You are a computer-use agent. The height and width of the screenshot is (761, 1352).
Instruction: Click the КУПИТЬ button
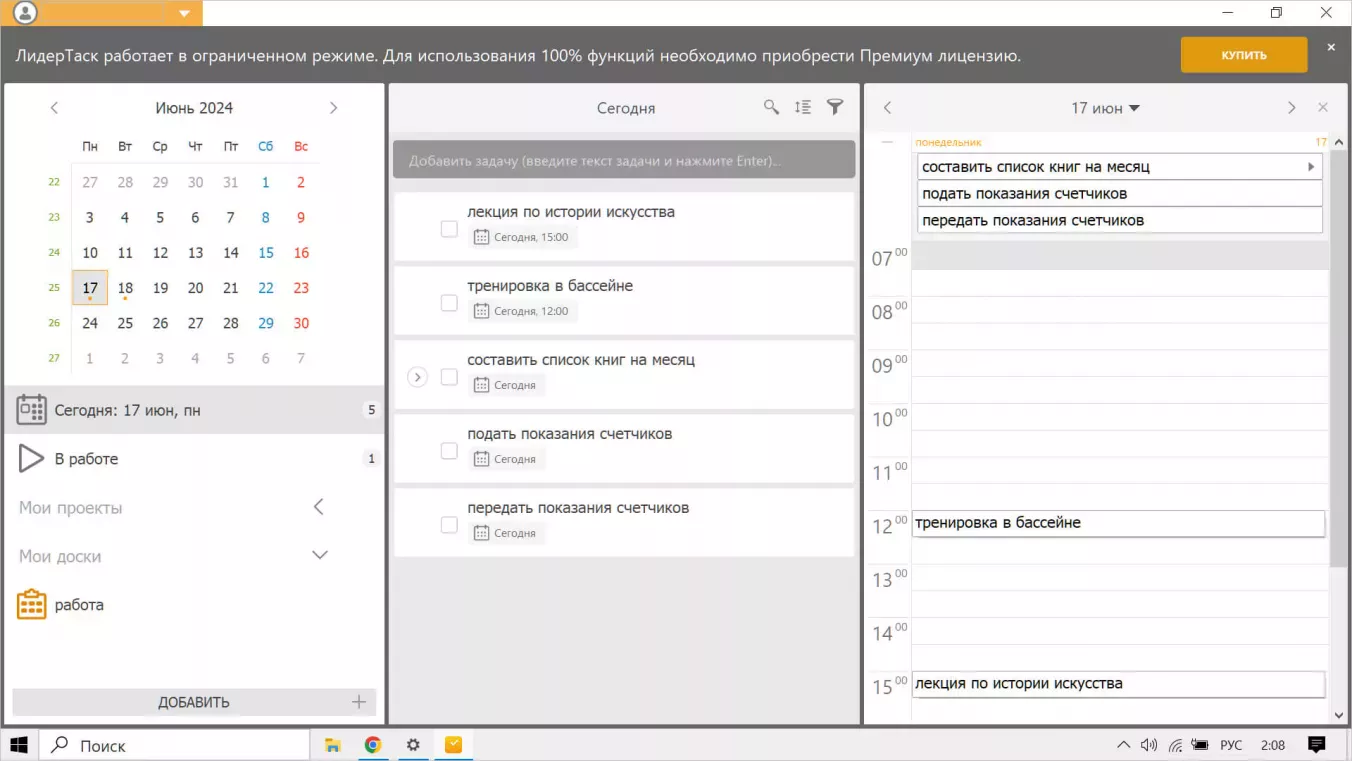(1244, 55)
